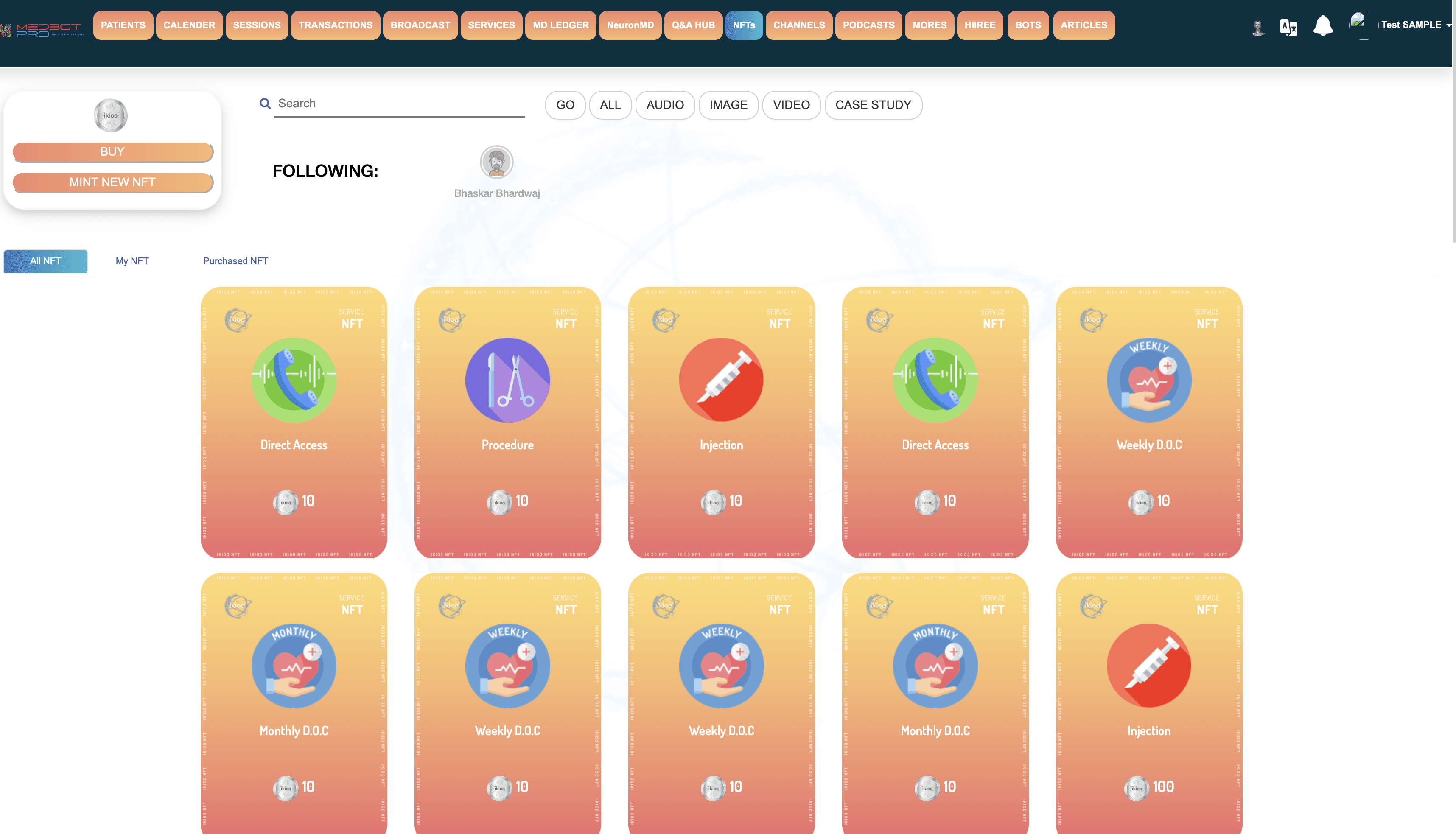The width and height of the screenshot is (1456, 834).
Task: Open Bhaskar Bhardwaj's profile avatar
Action: 496,162
